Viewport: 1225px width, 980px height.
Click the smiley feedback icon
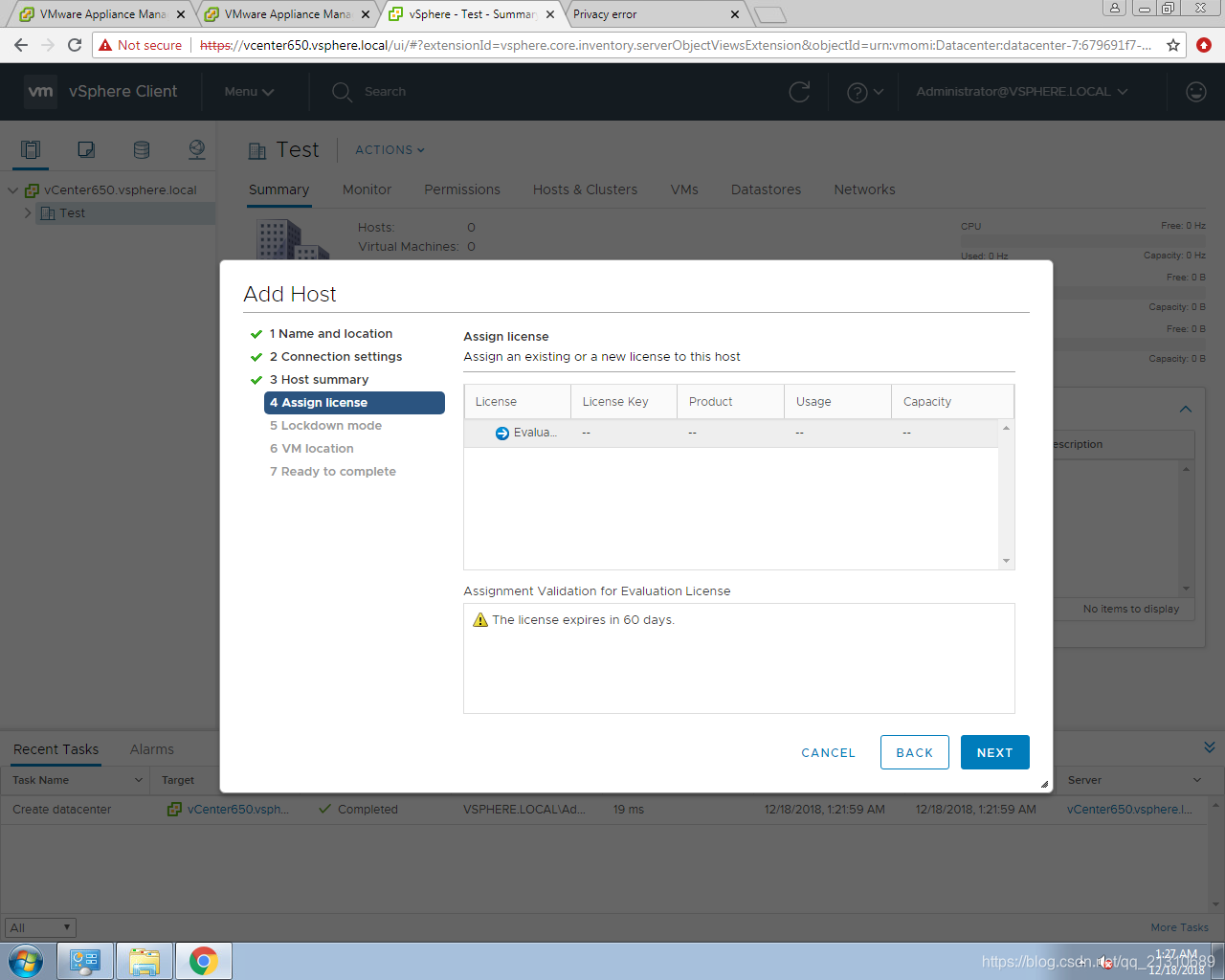point(1196,92)
